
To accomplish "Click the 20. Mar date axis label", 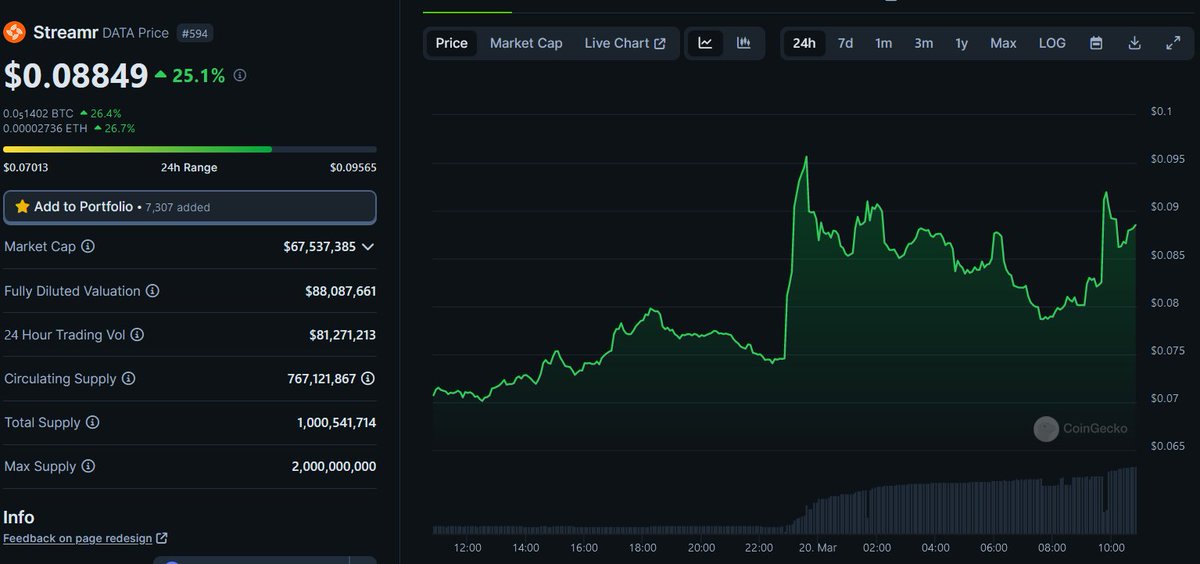I will [x=817, y=548].
